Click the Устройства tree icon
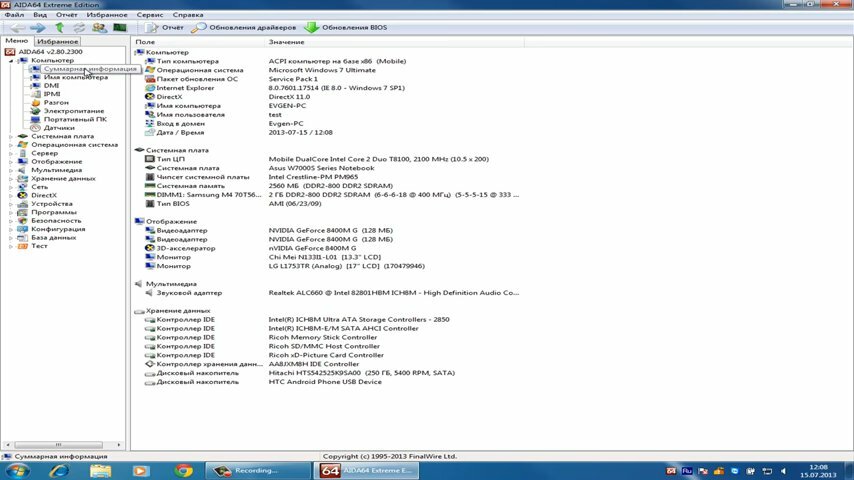The image size is (854, 480). click(22, 204)
